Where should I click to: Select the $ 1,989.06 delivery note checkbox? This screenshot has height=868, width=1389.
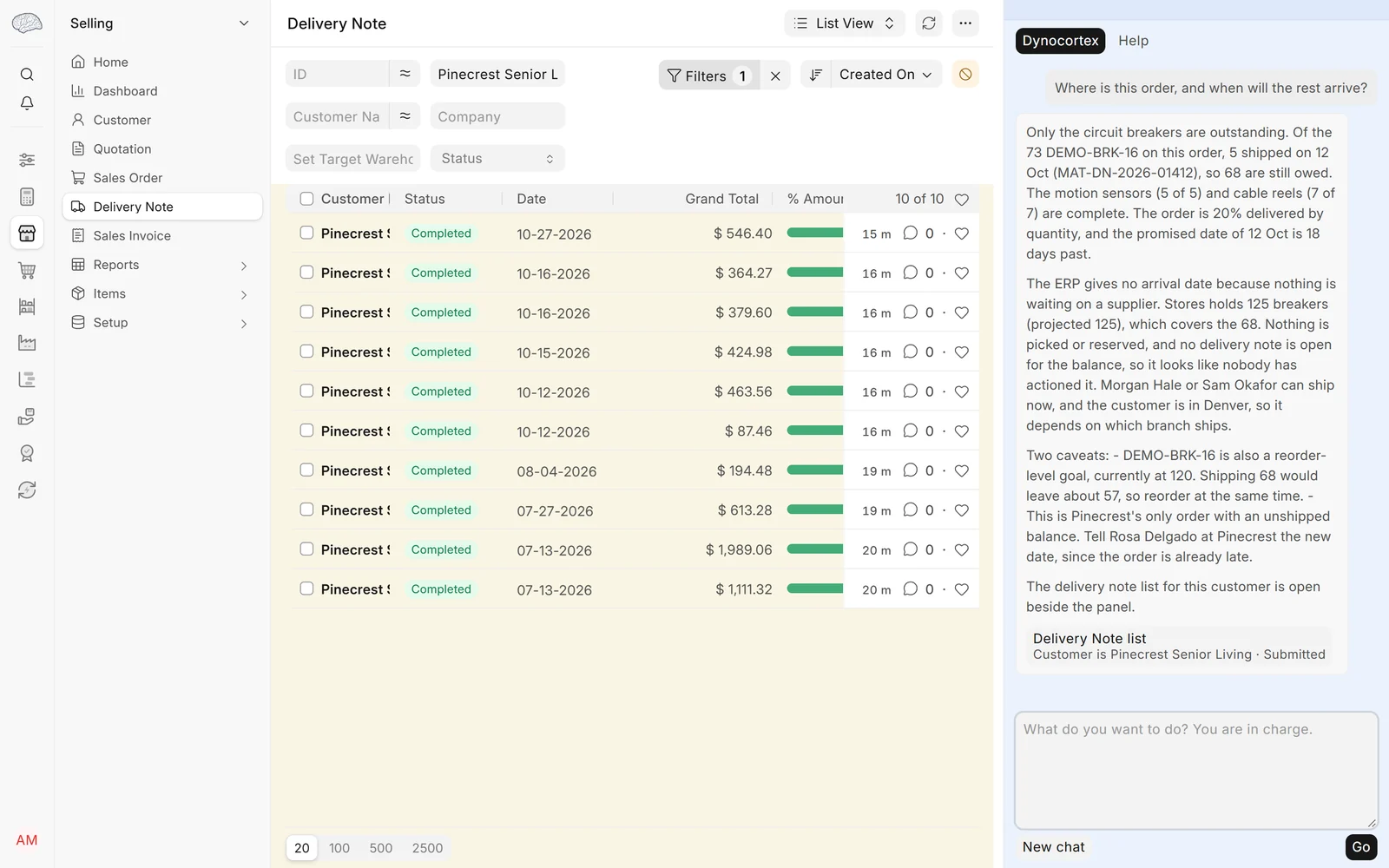tap(306, 549)
